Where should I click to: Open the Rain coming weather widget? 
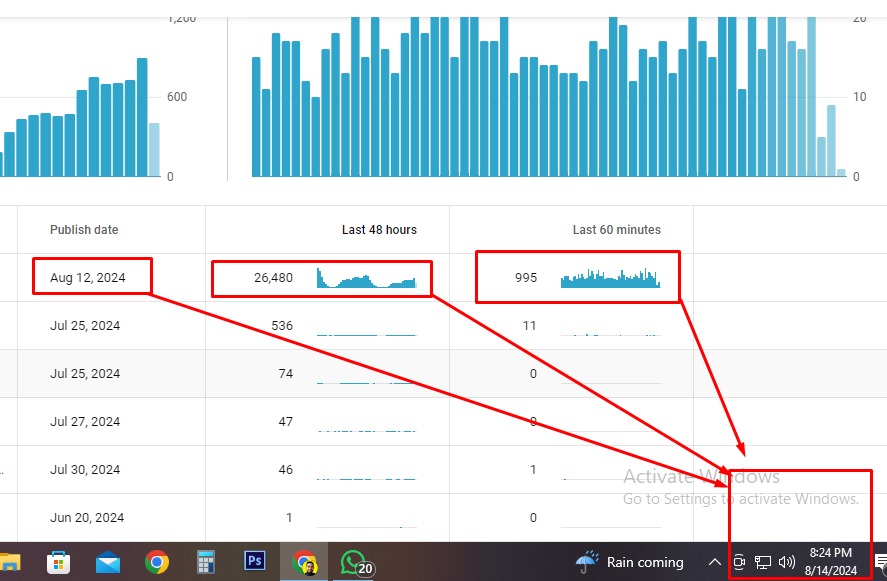point(632,562)
